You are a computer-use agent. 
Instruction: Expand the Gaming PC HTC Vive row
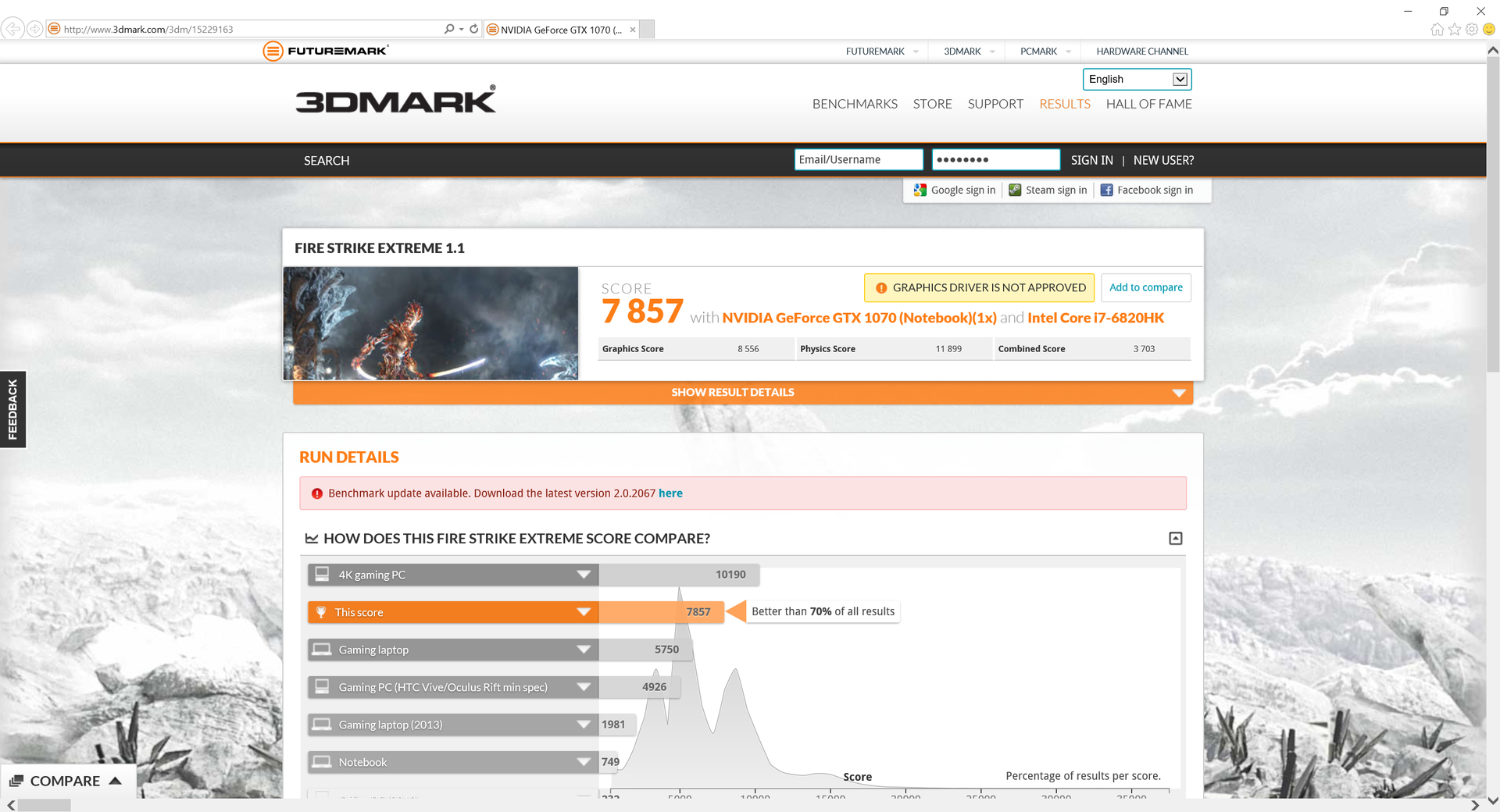tap(584, 687)
